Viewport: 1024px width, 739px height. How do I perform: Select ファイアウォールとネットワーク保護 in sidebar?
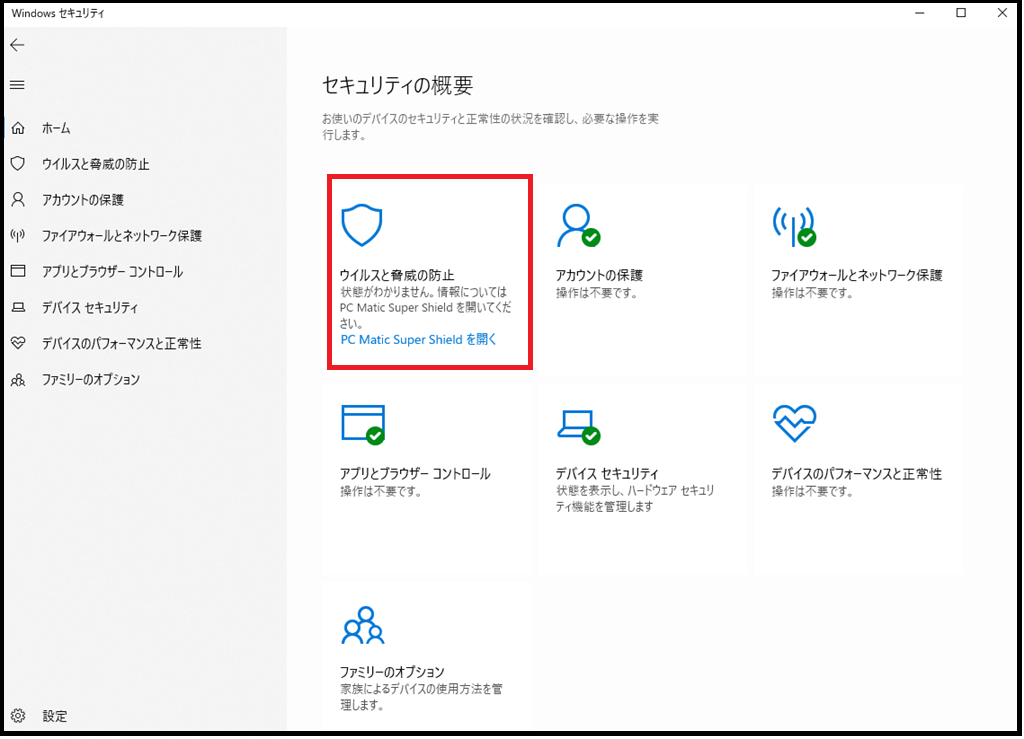click(x=121, y=236)
